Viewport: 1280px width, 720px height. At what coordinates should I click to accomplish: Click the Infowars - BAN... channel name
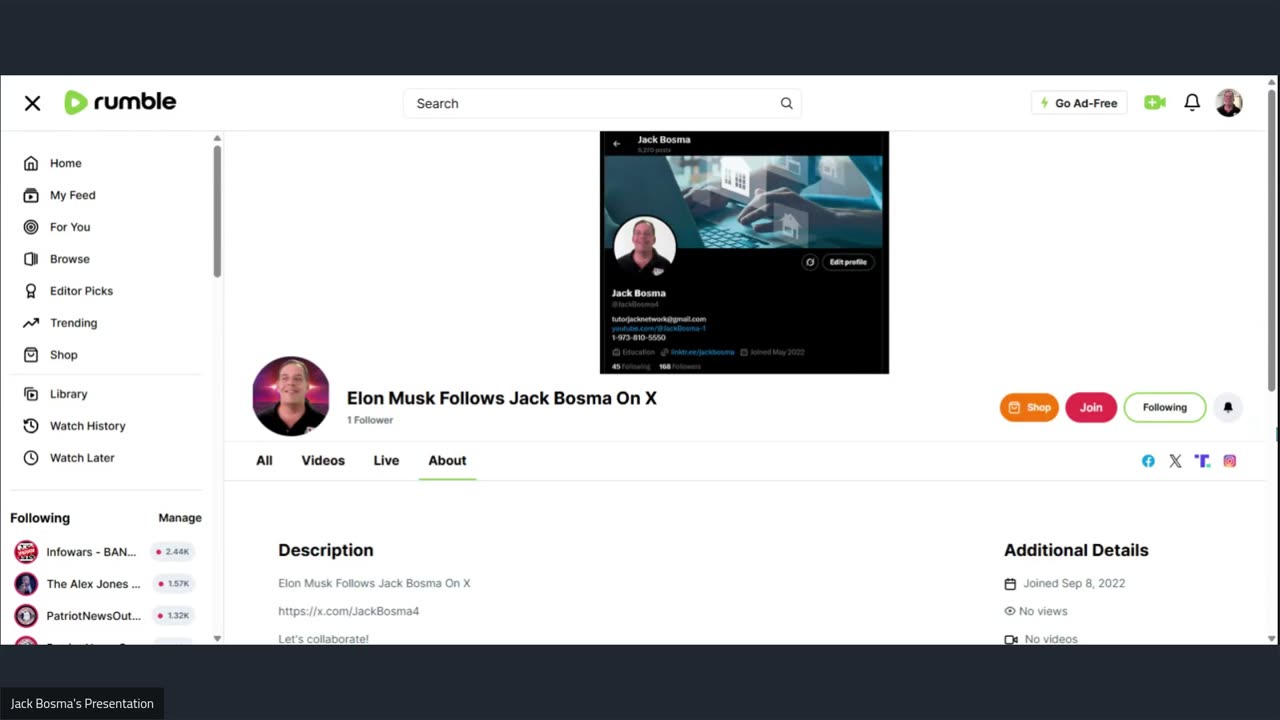[91, 552]
